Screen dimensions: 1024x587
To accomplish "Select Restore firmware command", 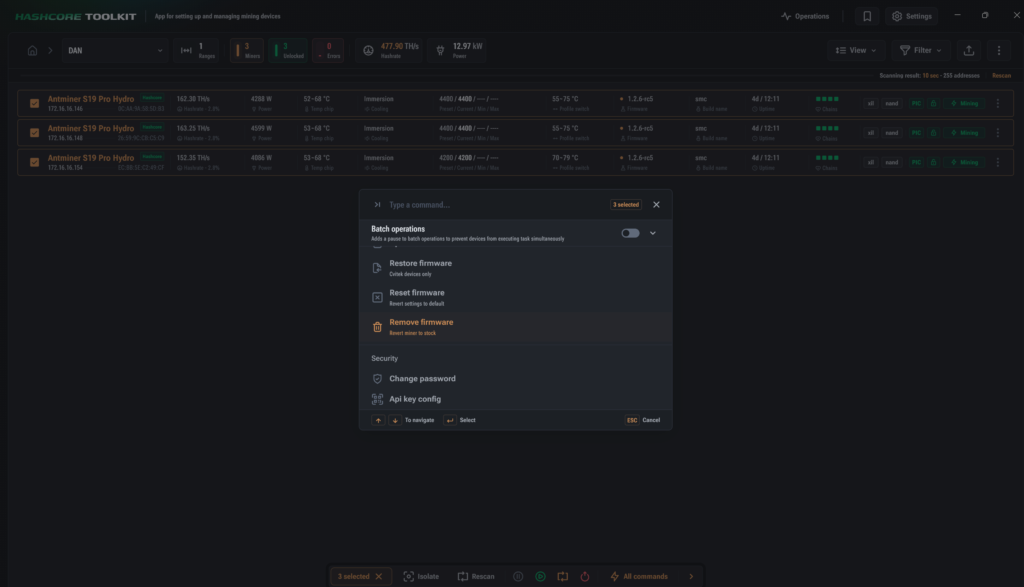I will [515, 268].
